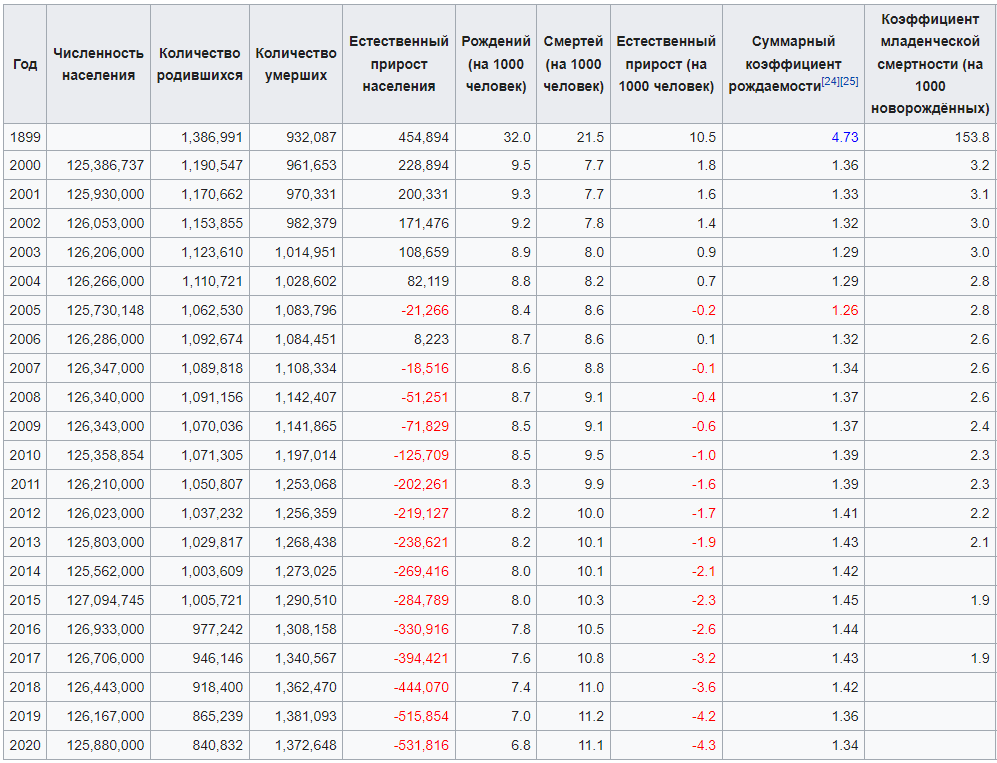The width and height of the screenshot is (997, 763).
Task: Click death rate value 10.8
Action: pyautogui.click(x=591, y=659)
